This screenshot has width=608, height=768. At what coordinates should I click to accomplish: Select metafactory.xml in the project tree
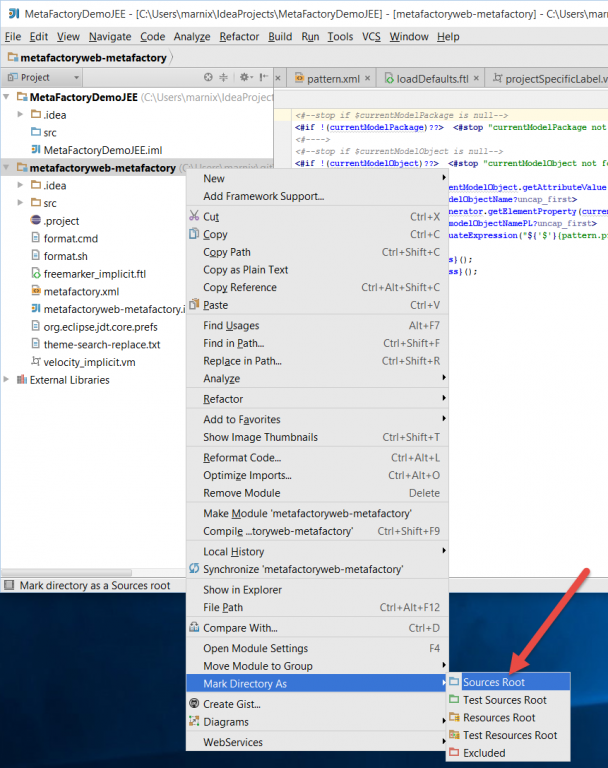(81, 292)
